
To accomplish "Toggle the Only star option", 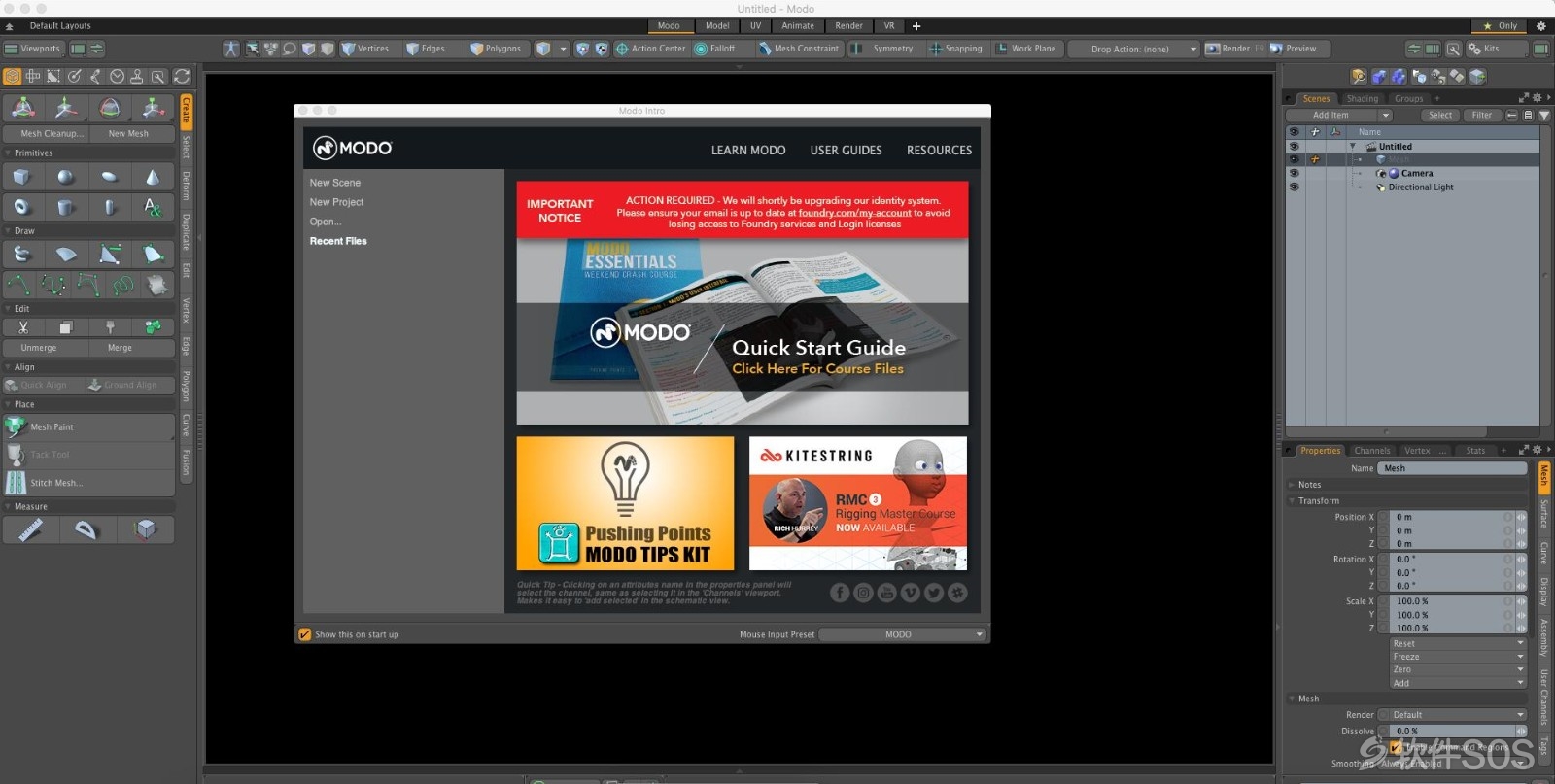I will [1500, 26].
